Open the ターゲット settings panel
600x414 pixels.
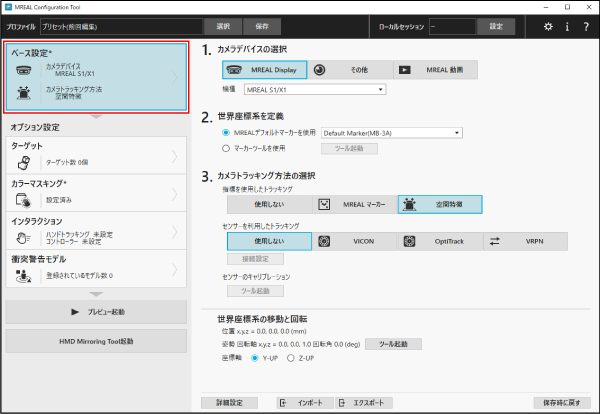pyautogui.click(x=96, y=155)
